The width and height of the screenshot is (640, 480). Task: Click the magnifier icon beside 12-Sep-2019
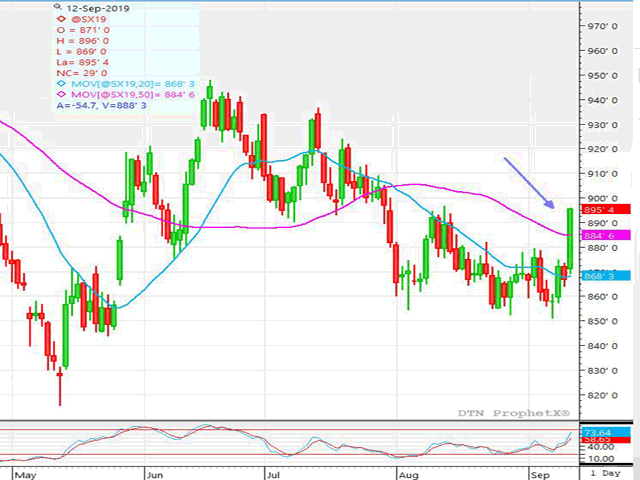pyautogui.click(x=58, y=7)
